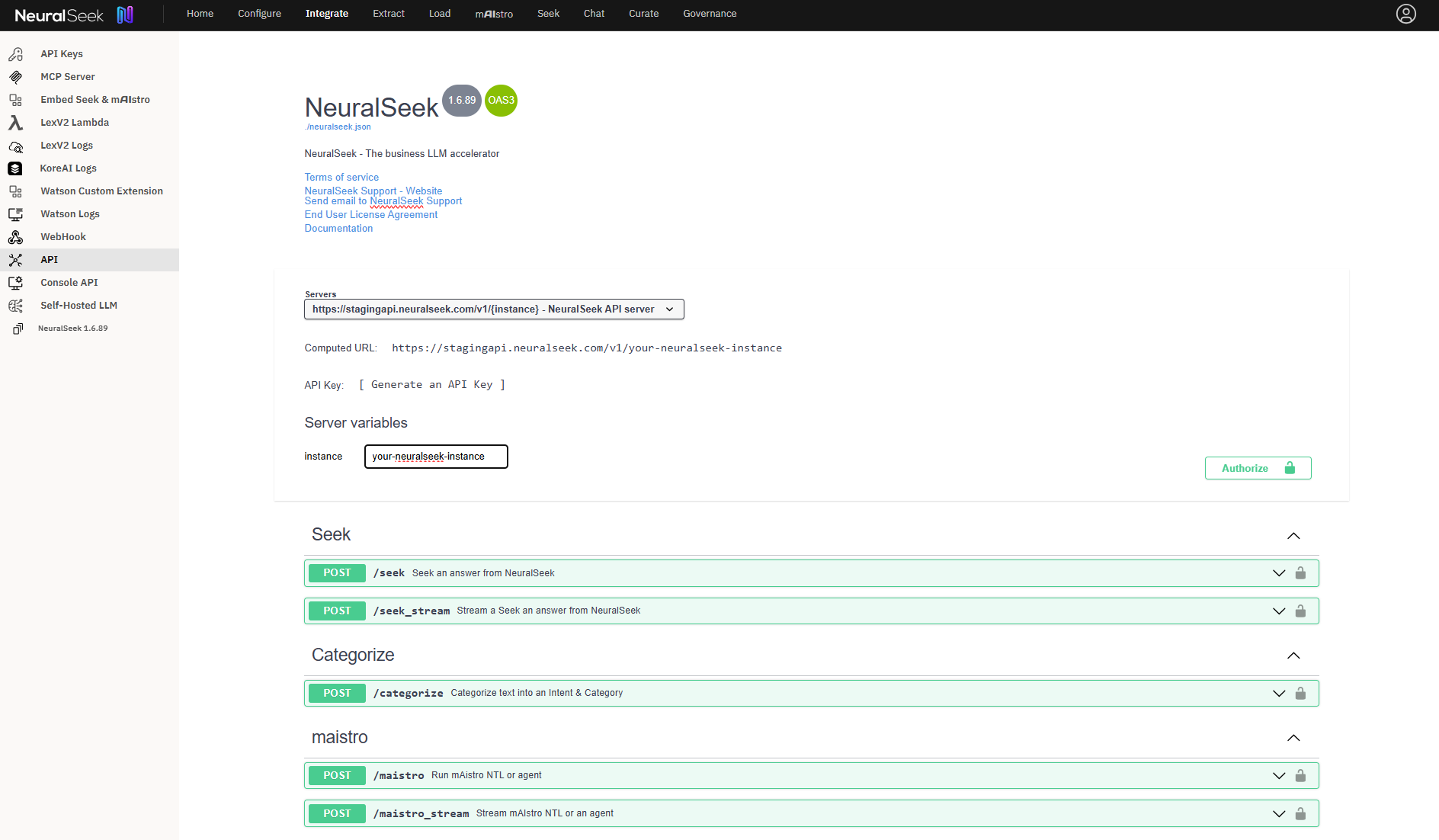
Task: Click lock icon on /maistro endpoint
Action: coord(1300,776)
